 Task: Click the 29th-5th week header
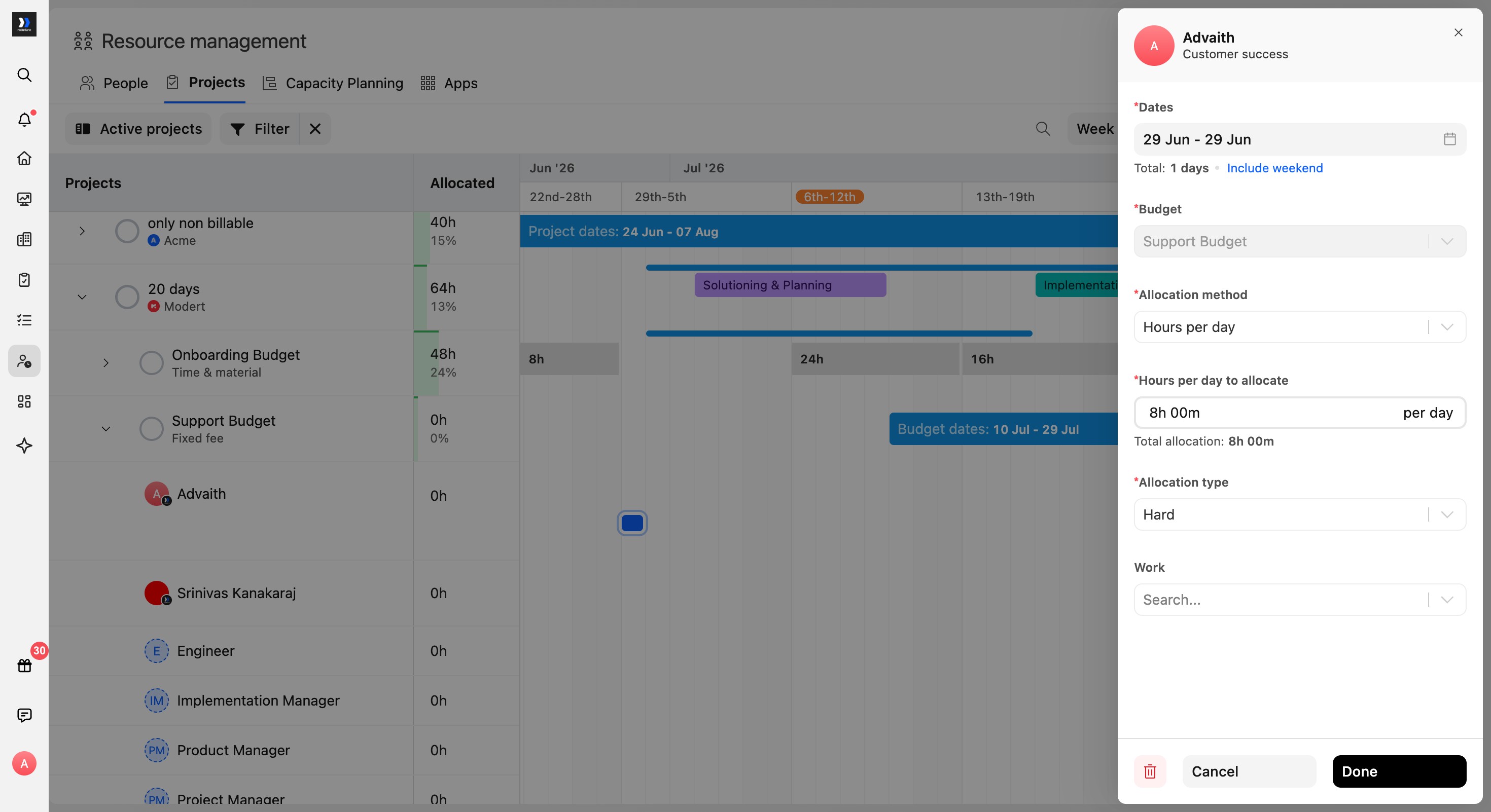(x=660, y=197)
